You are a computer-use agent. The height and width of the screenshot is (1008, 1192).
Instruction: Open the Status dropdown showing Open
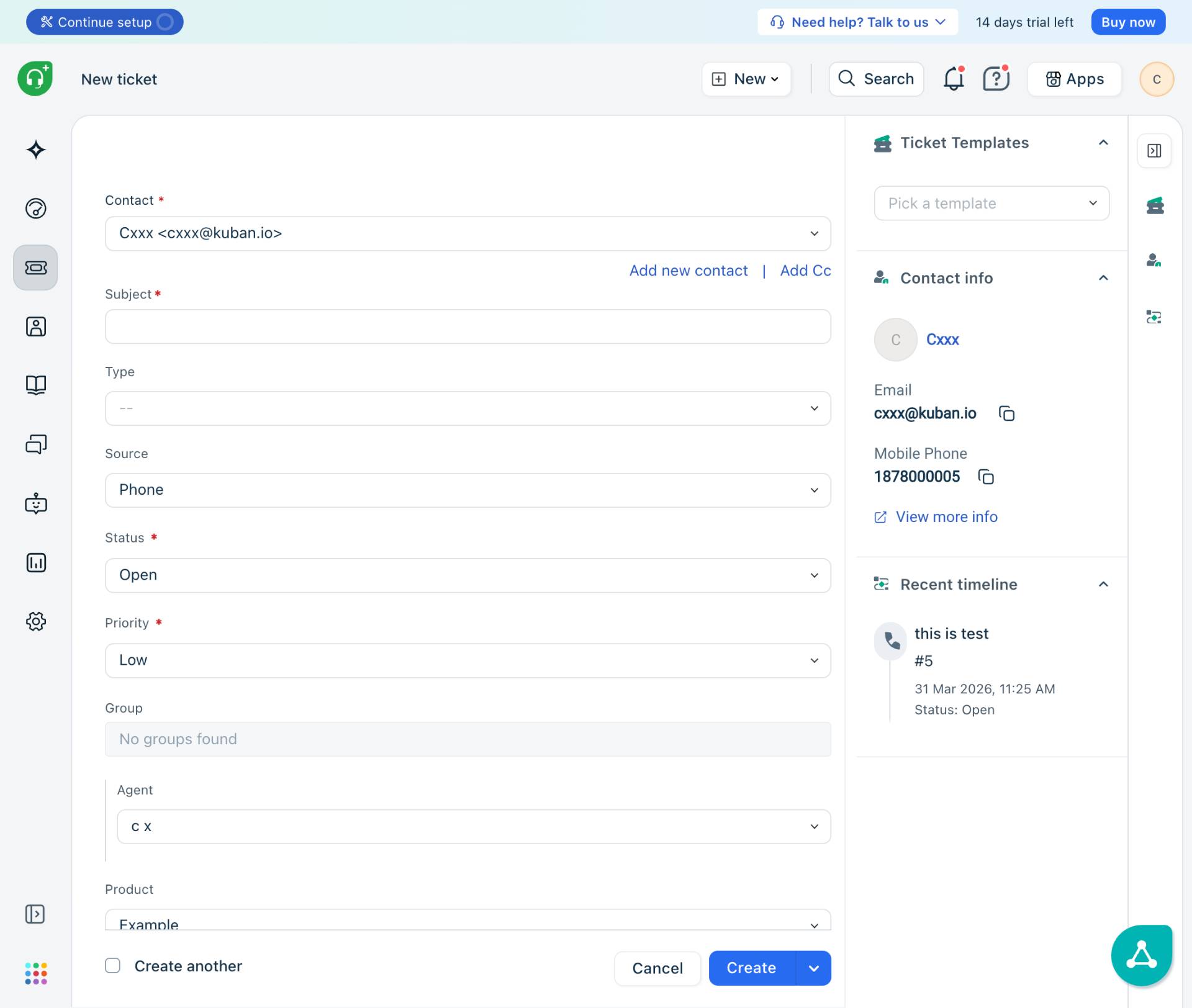(467, 575)
